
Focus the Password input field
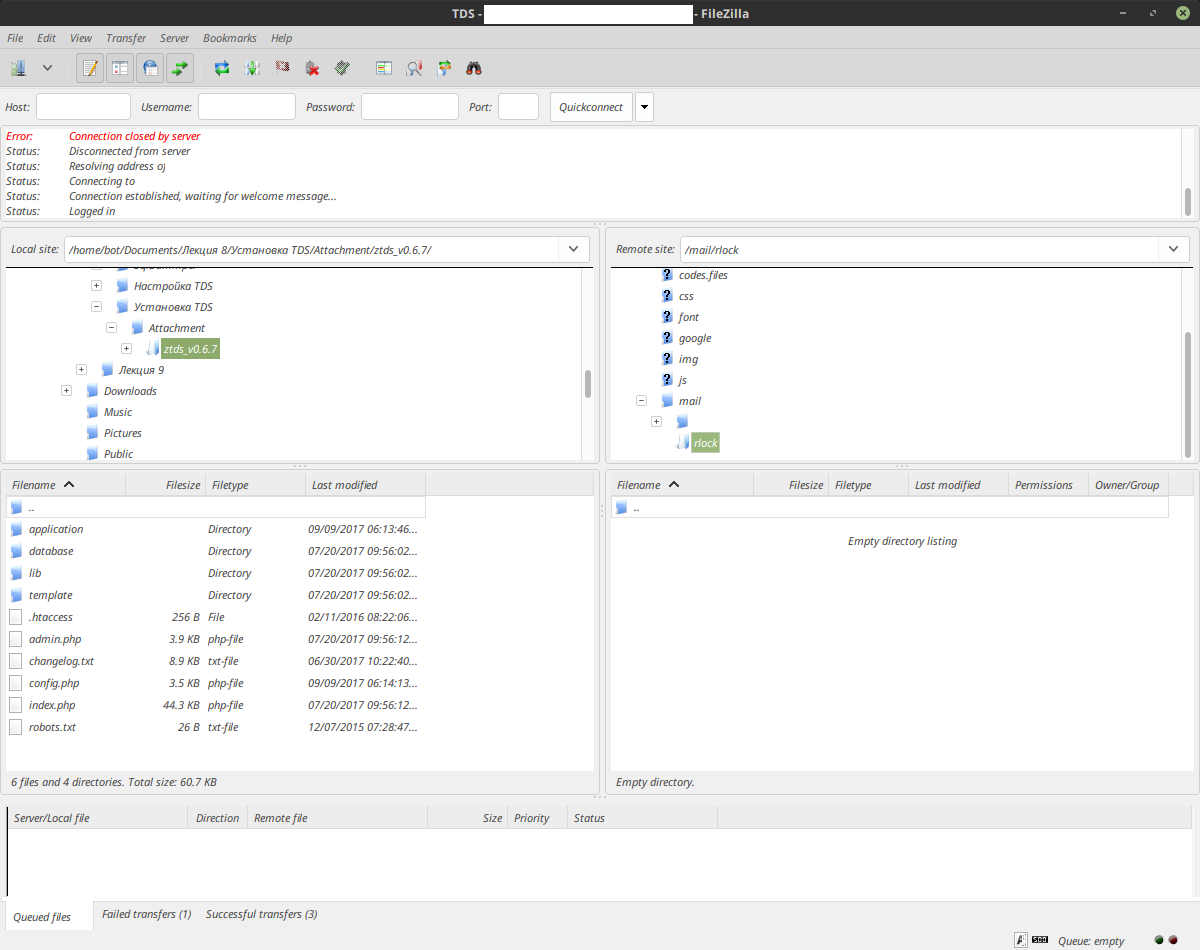tap(410, 107)
